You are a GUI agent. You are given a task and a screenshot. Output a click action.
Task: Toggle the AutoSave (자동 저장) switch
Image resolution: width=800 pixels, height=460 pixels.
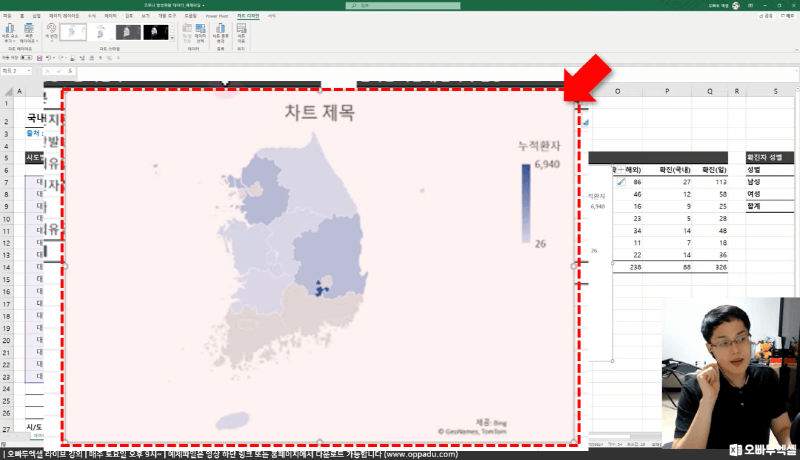[26, 58]
